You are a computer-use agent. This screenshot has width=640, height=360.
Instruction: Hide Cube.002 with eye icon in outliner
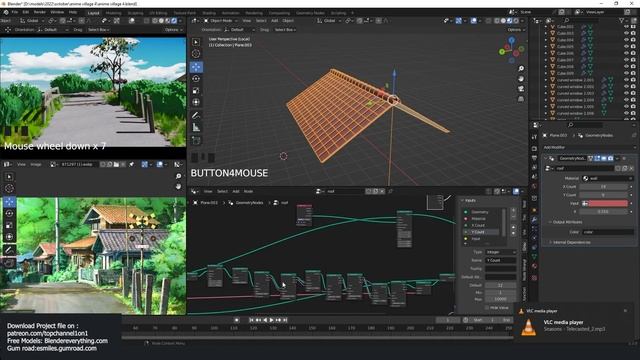626,27
